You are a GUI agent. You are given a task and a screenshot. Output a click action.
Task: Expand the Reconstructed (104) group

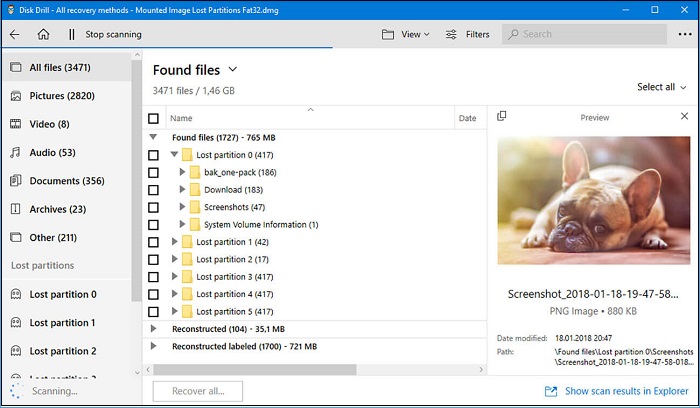153,329
